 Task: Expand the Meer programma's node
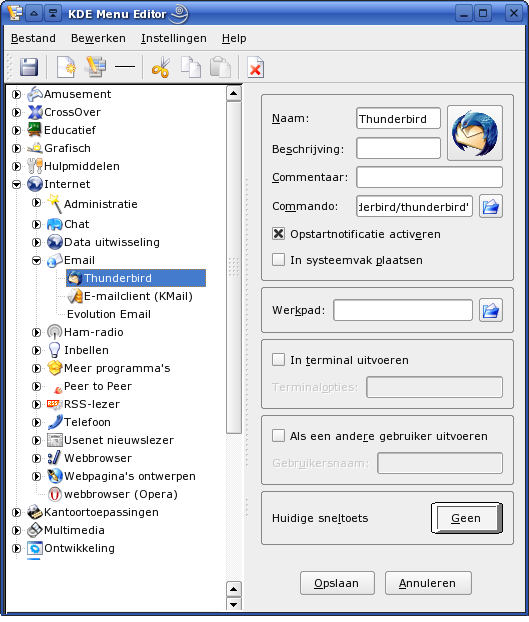36,369
